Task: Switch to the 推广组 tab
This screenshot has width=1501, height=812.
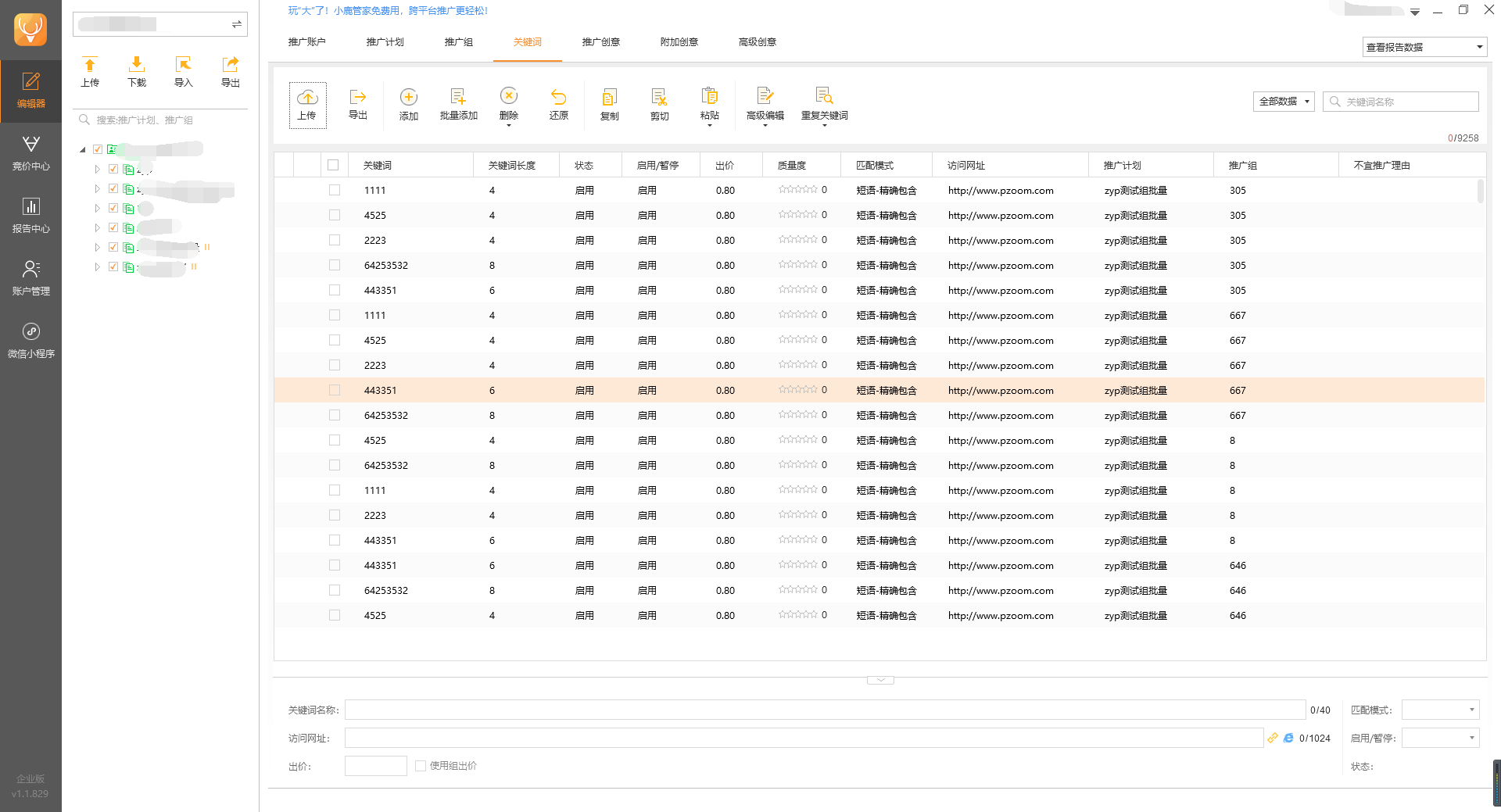Action: 459,42
